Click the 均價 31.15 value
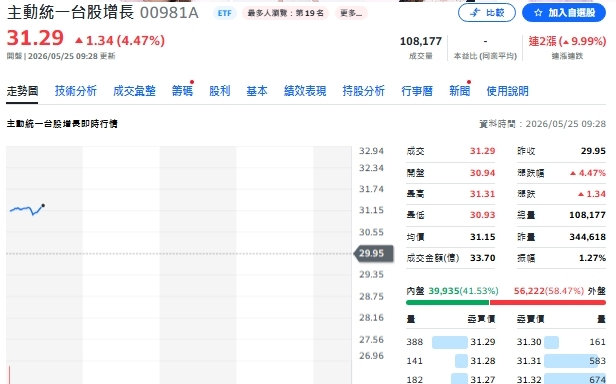Viewport: 616px width, 384px height. coord(482,237)
